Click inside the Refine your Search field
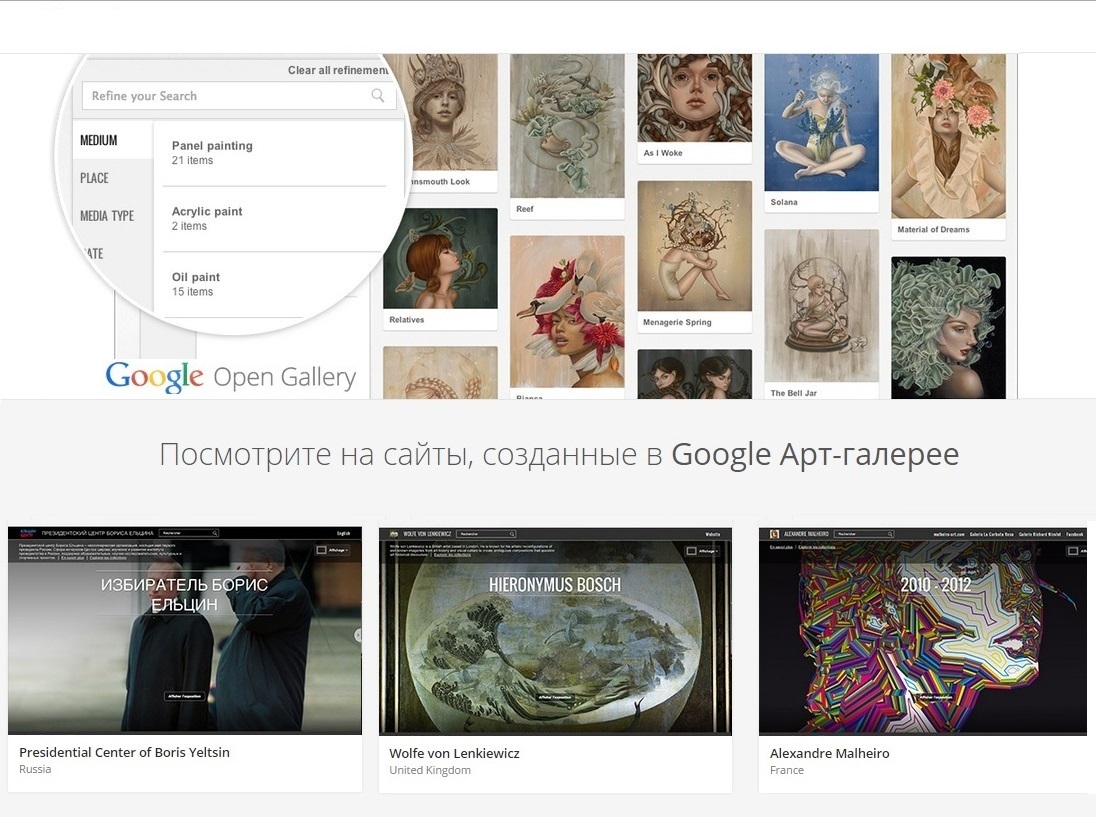 click(x=239, y=96)
